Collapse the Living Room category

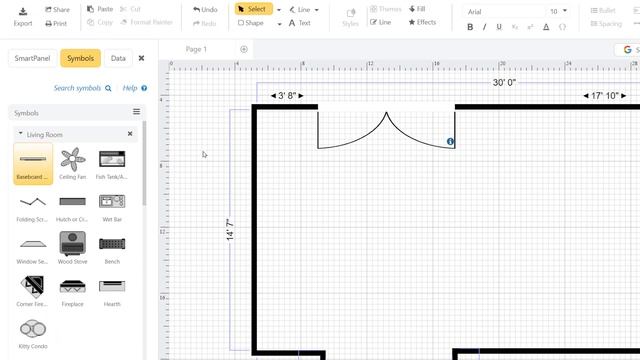(20, 133)
